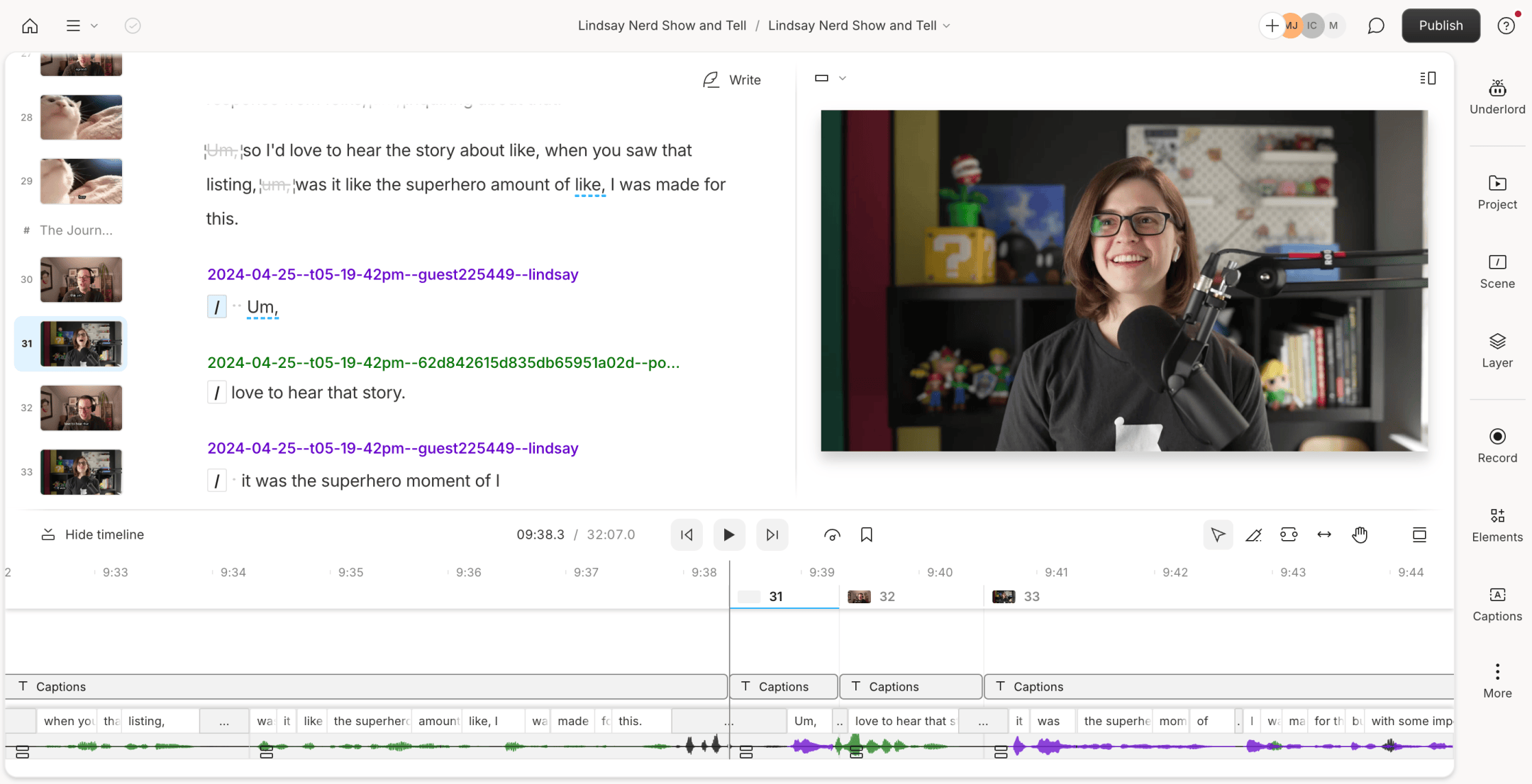The height and width of the screenshot is (784, 1532).
Task: Click the current timecode 09:38.3
Action: [540, 534]
